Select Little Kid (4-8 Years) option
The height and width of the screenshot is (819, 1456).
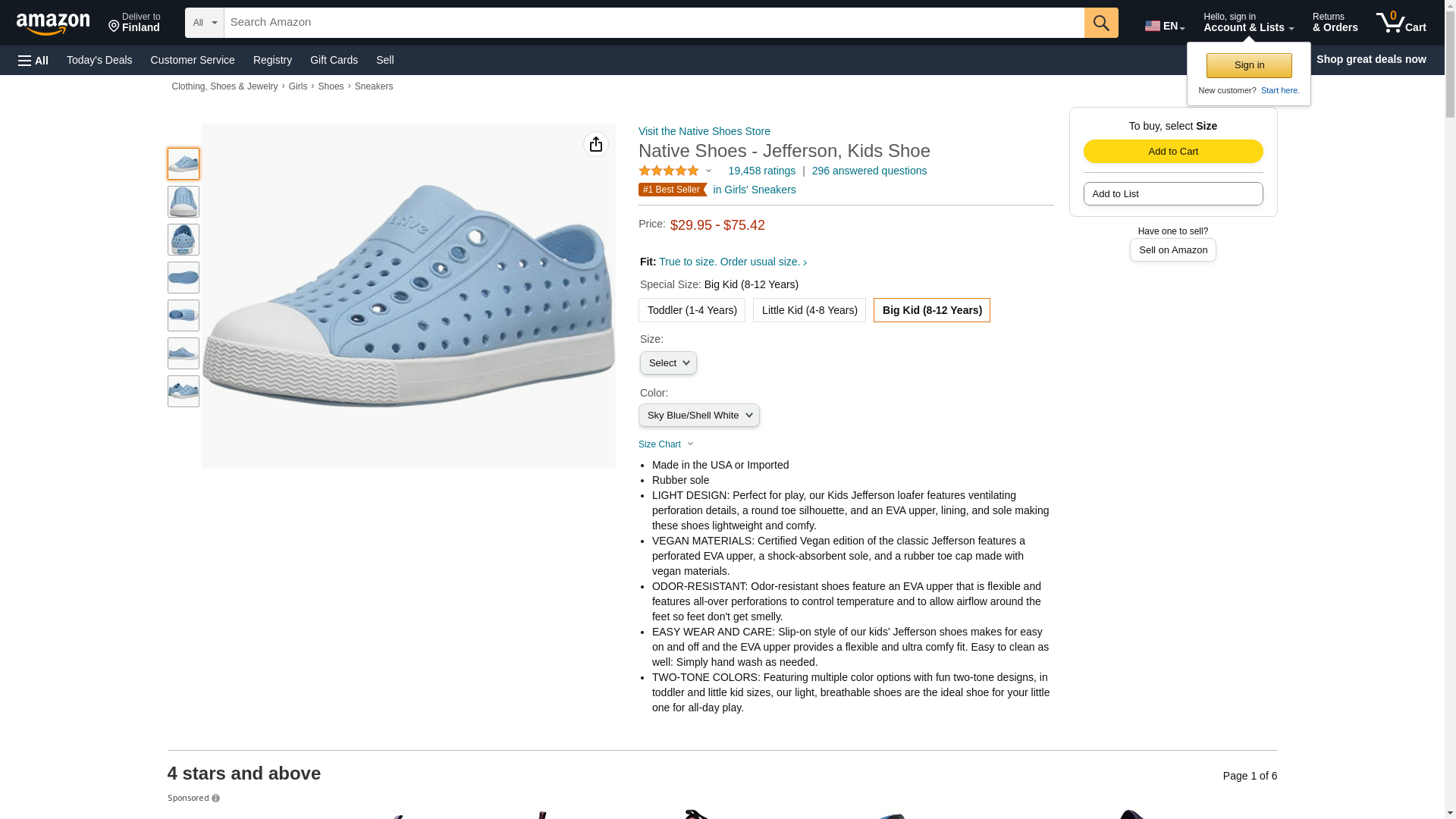809,310
